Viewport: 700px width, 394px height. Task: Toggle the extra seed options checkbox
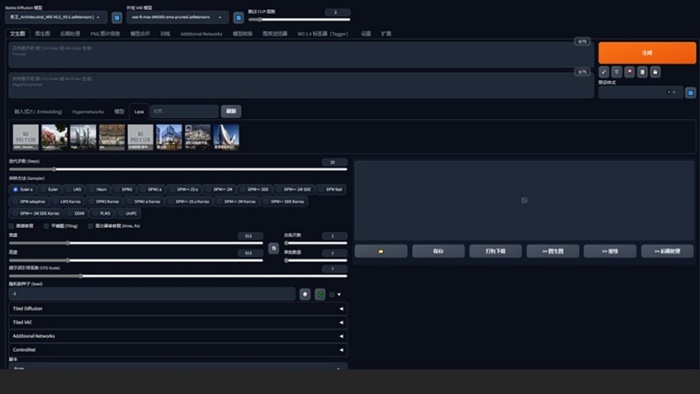pos(332,294)
